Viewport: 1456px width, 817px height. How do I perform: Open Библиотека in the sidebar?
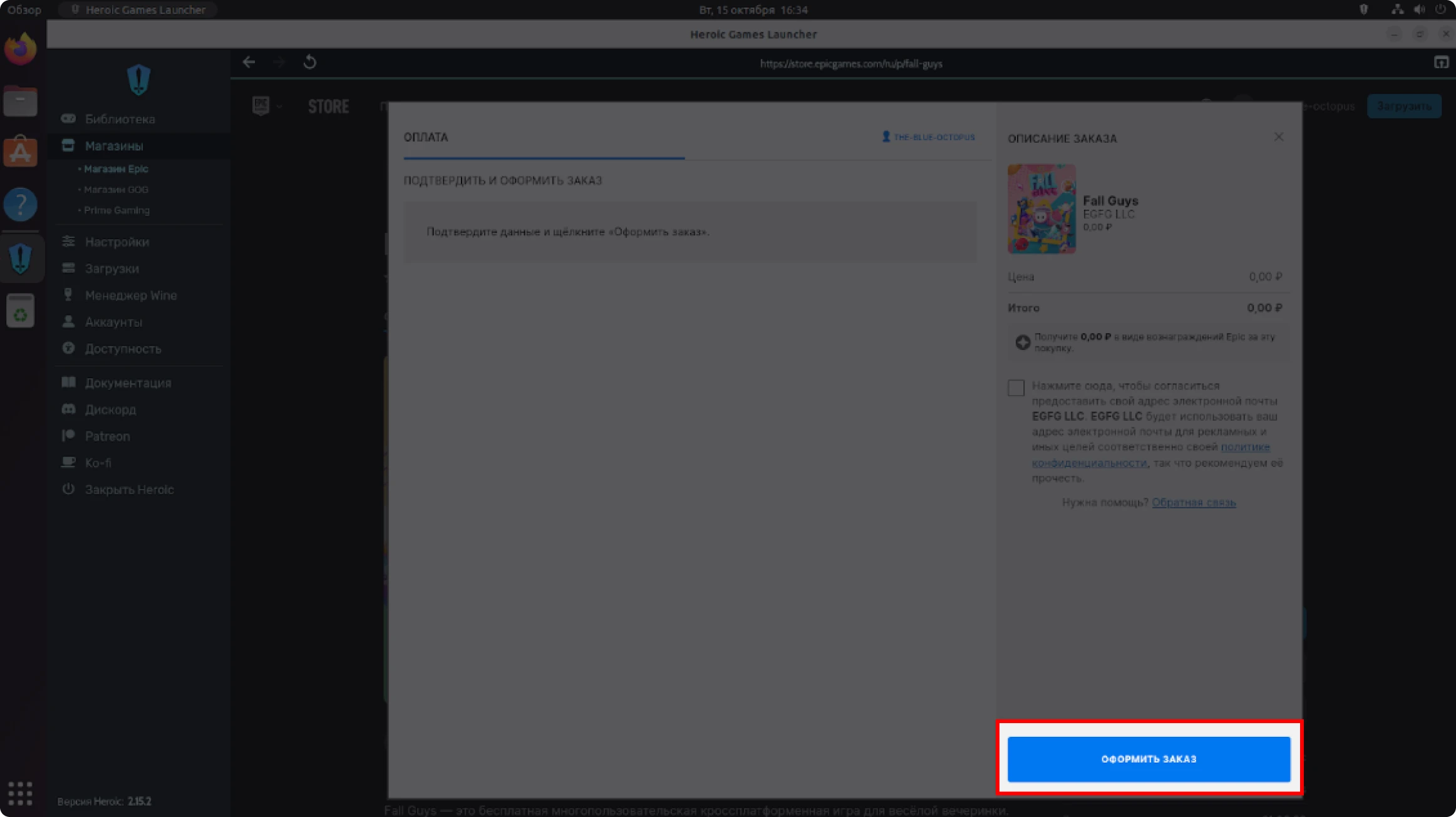point(120,119)
